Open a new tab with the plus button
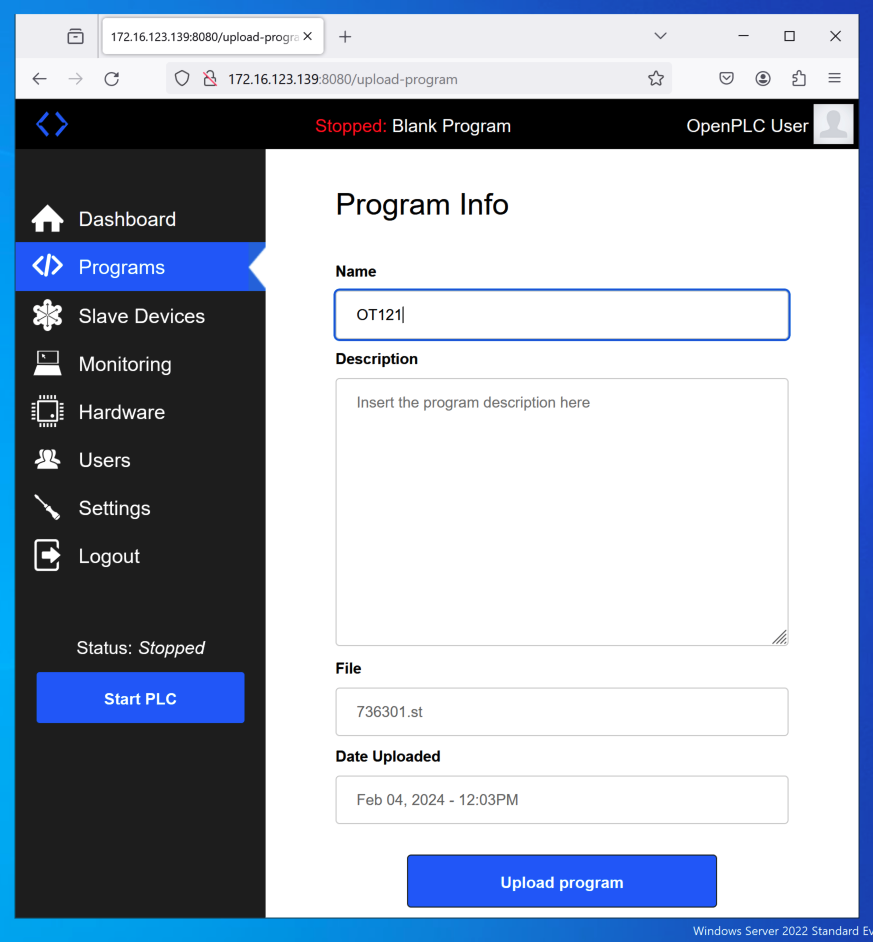873x942 pixels. click(x=345, y=37)
